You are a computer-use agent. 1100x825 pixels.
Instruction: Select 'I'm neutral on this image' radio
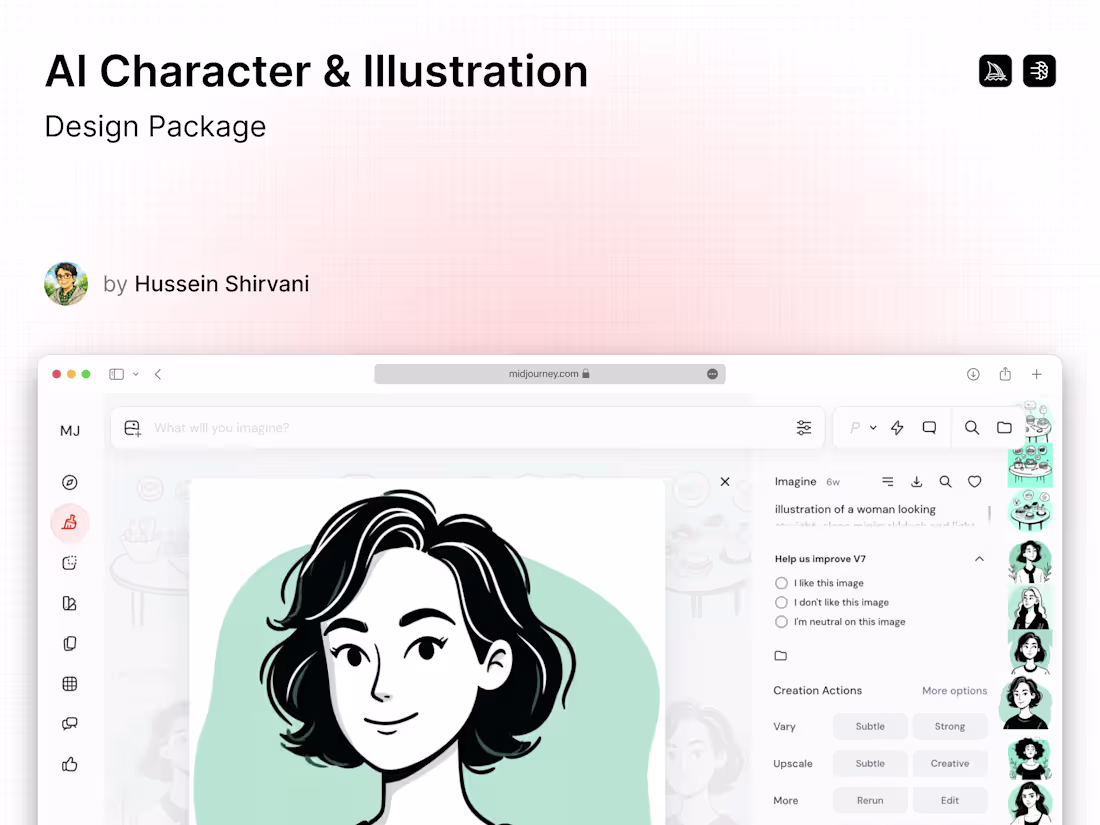click(x=782, y=622)
